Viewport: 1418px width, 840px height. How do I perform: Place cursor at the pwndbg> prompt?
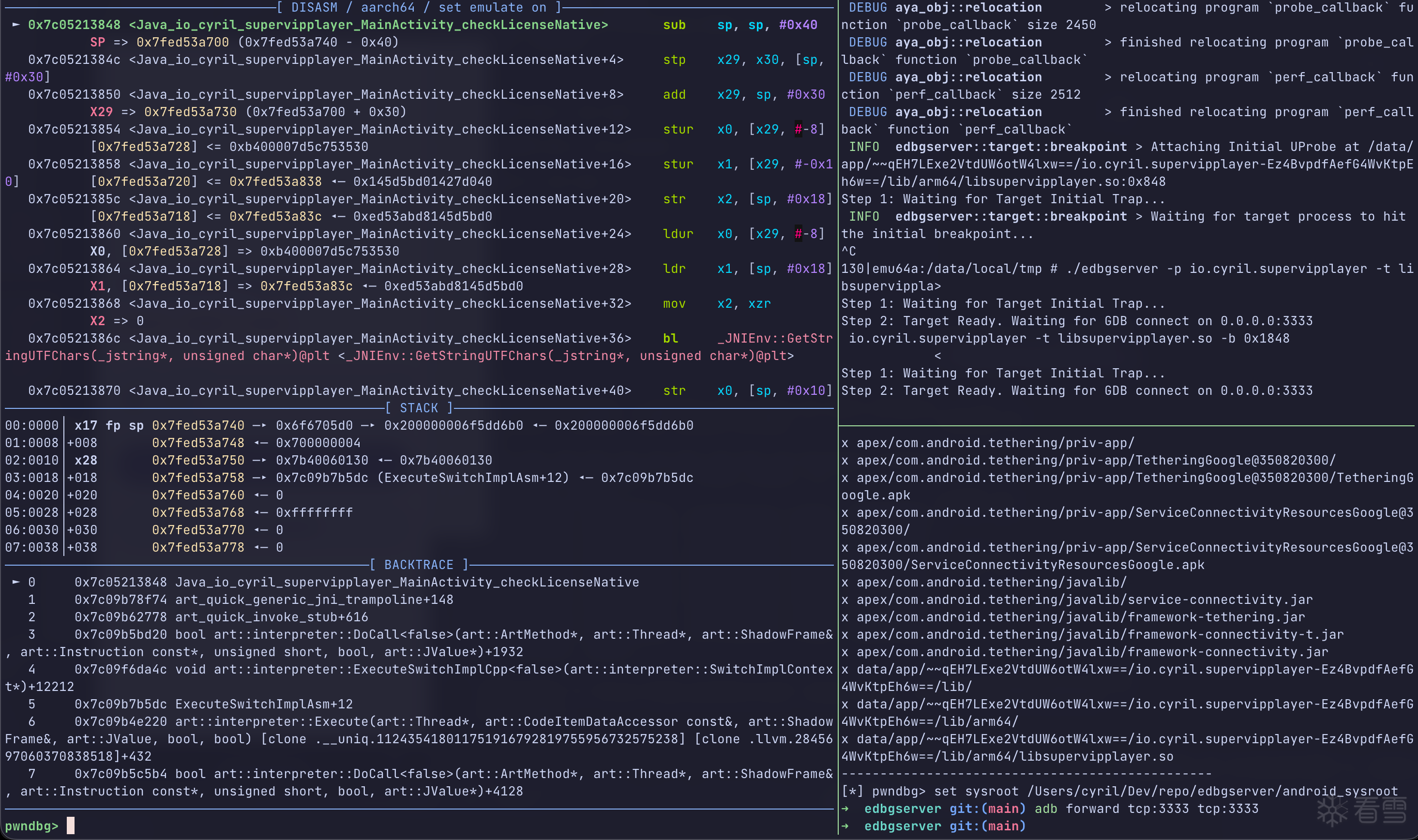(x=70, y=826)
